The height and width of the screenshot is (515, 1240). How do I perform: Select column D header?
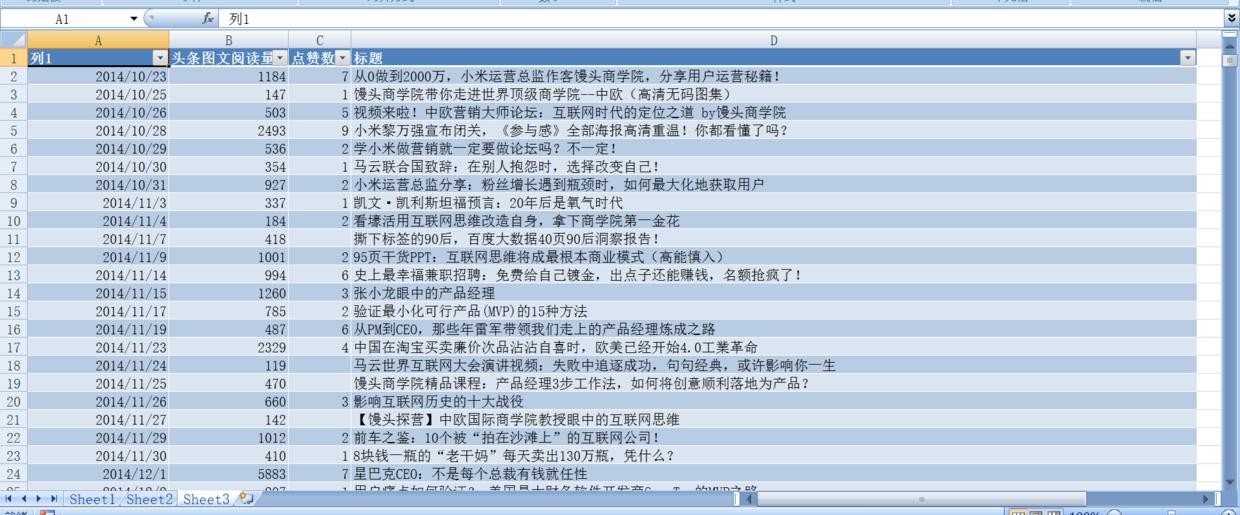click(x=773, y=40)
